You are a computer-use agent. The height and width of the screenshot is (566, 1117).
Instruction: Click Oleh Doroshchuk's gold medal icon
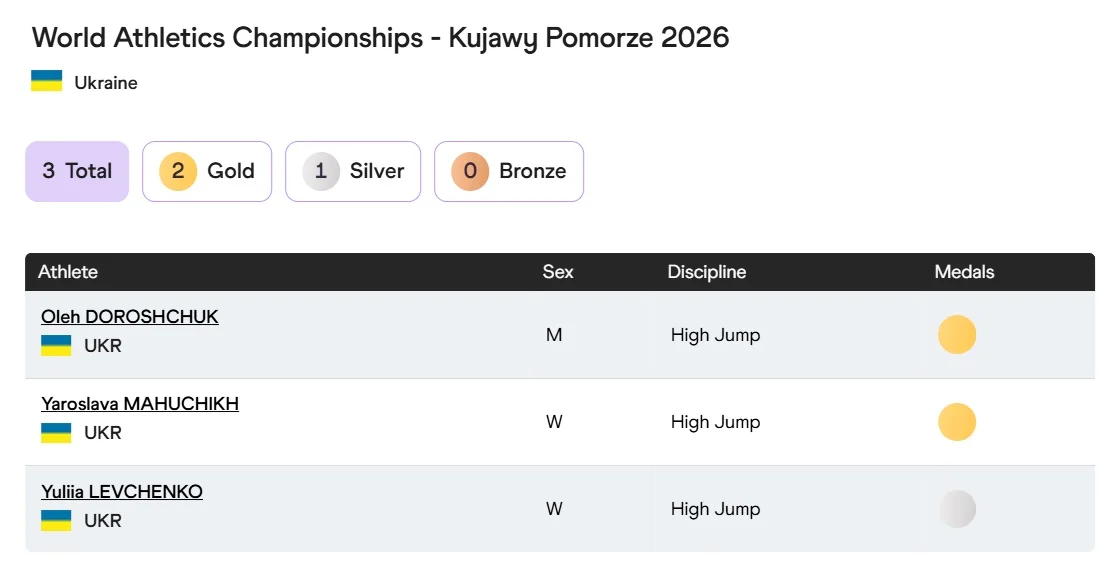tap(957, 335)
